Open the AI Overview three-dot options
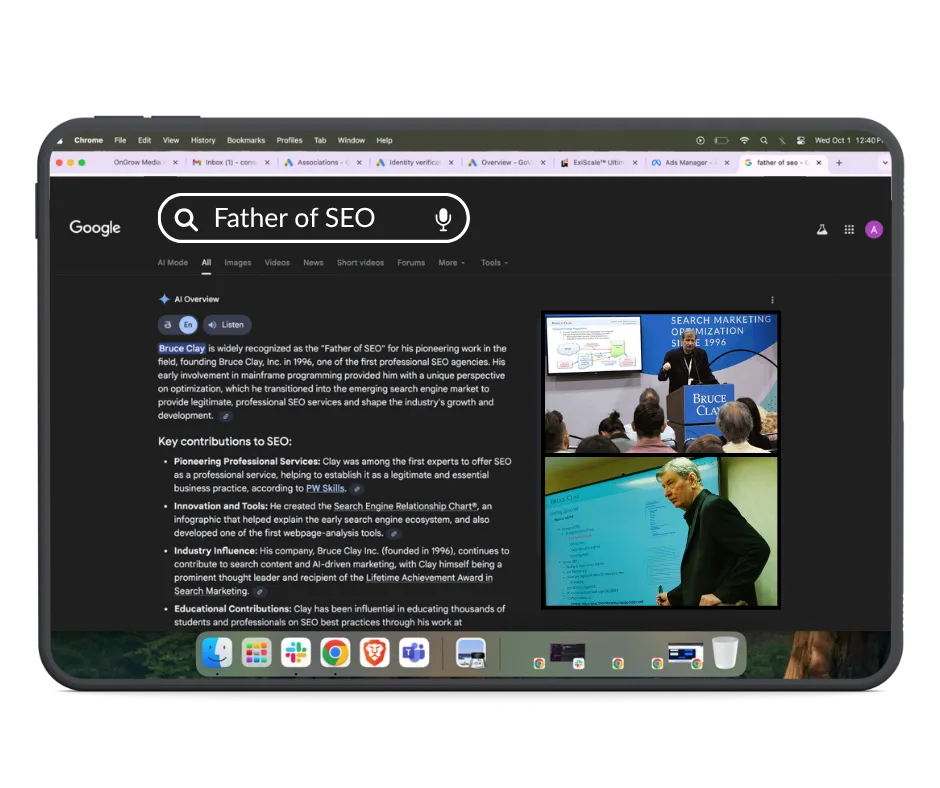 [772, 299]
